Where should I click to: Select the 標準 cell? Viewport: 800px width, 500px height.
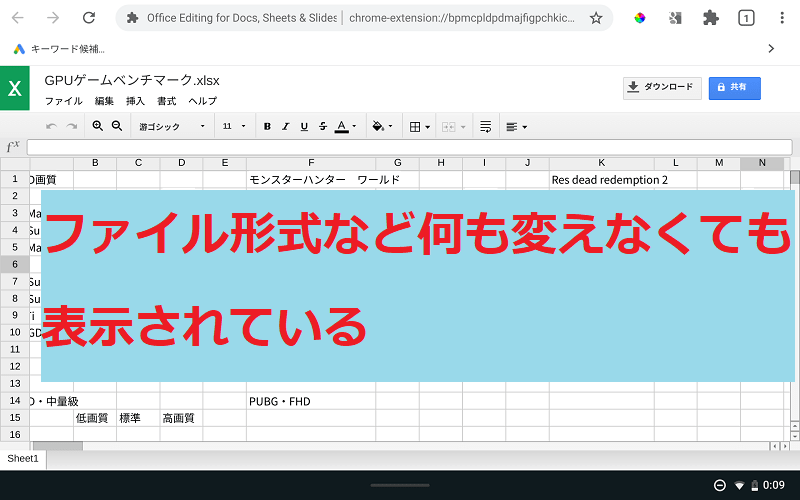pyautogui.click(x=138, y=418)
